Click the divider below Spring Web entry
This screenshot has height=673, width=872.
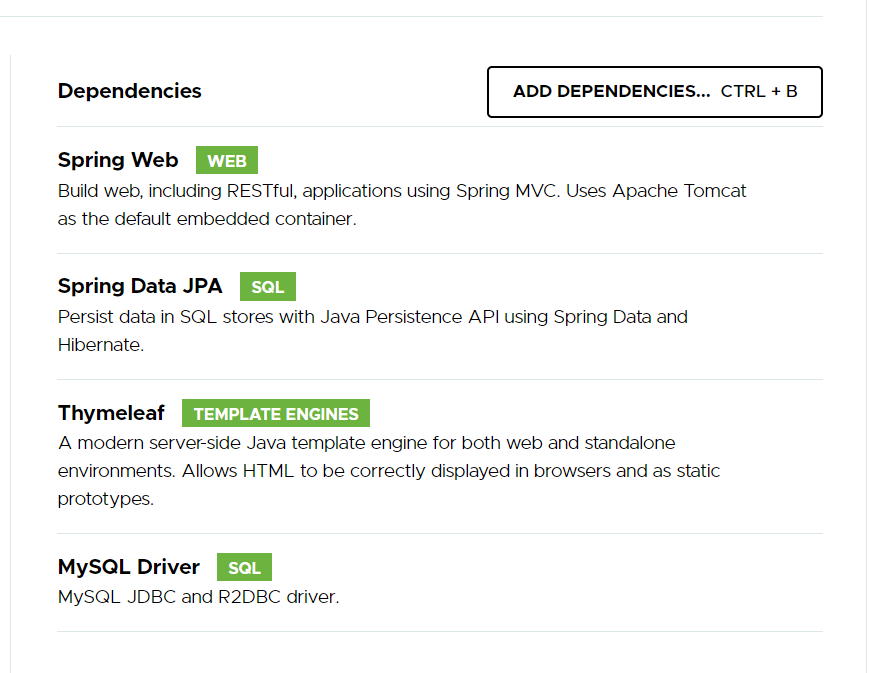tap(440, 251)
